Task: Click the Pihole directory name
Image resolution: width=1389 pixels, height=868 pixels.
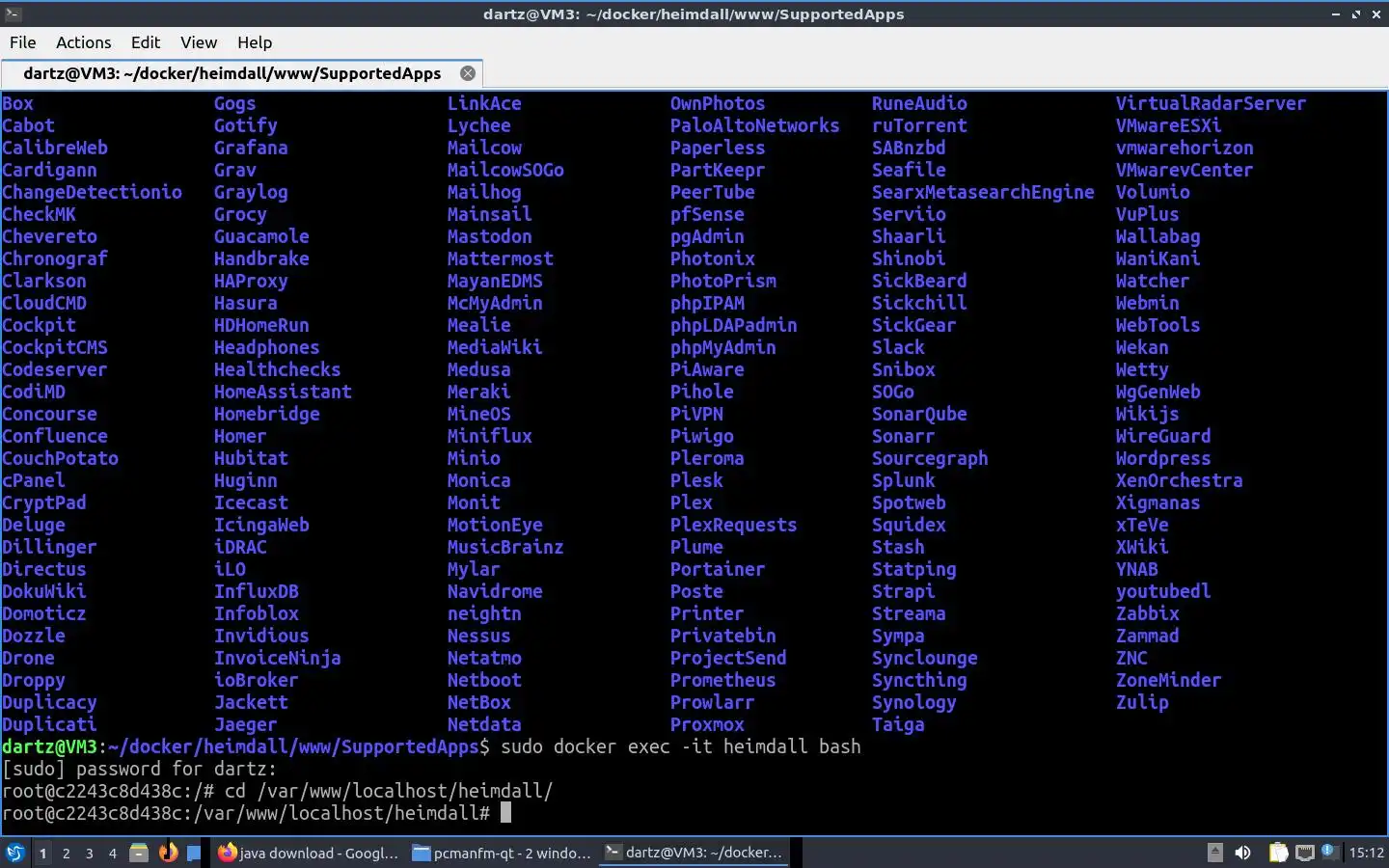Action: point(702,392)
